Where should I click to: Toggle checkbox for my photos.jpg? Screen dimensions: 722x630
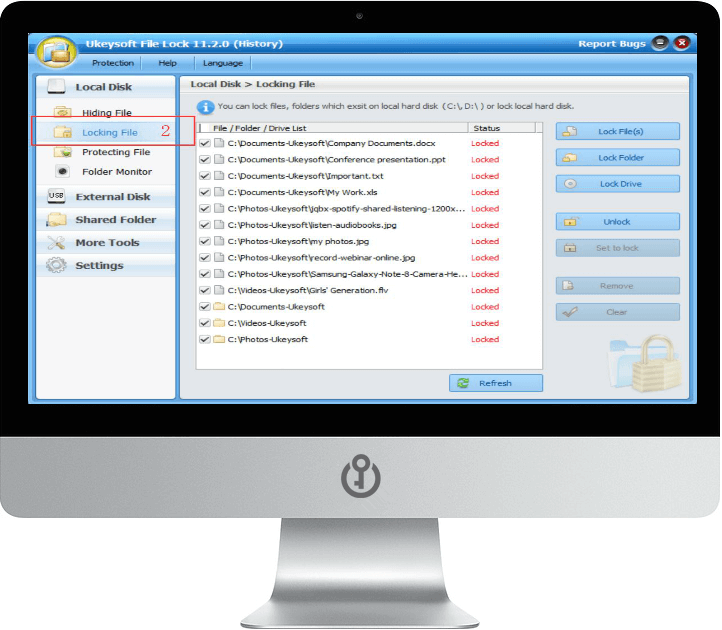click(x=205, y=241)
